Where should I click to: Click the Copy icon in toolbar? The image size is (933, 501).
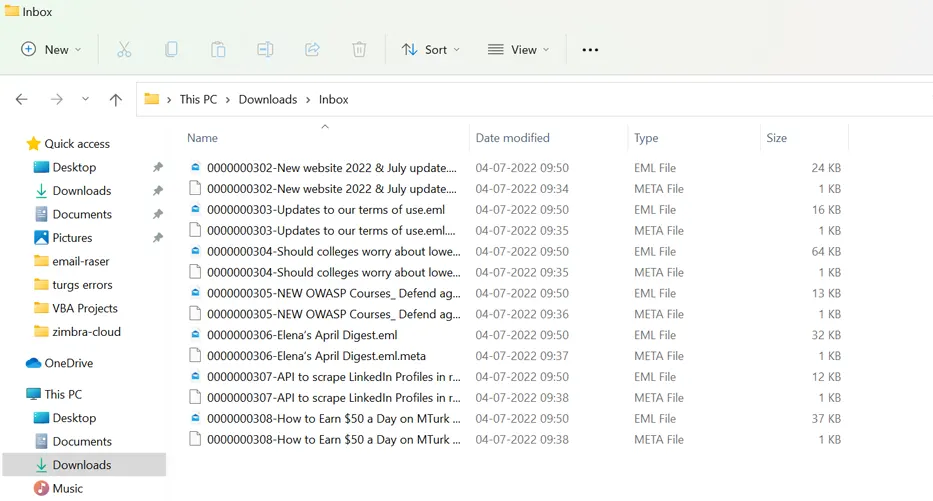pyautogui.click(x=171, y=49)
